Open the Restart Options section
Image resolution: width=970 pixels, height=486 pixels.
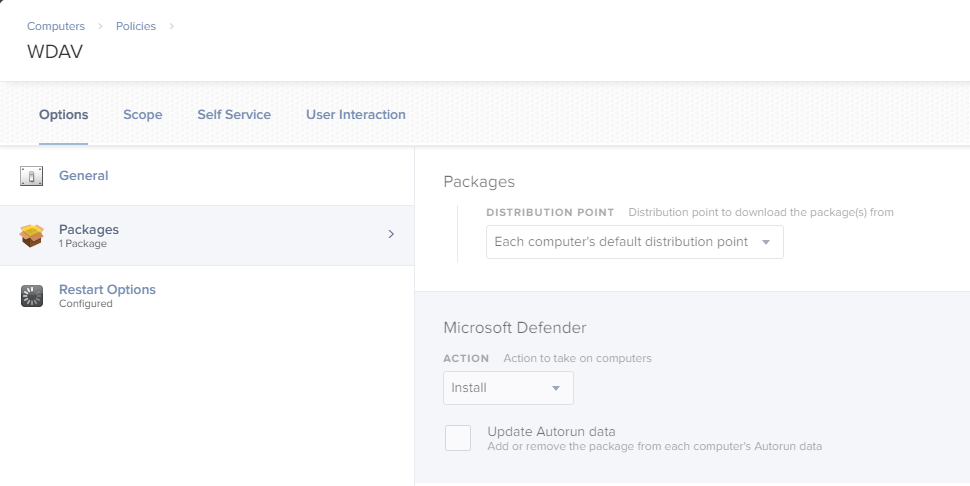coord(107,290)
